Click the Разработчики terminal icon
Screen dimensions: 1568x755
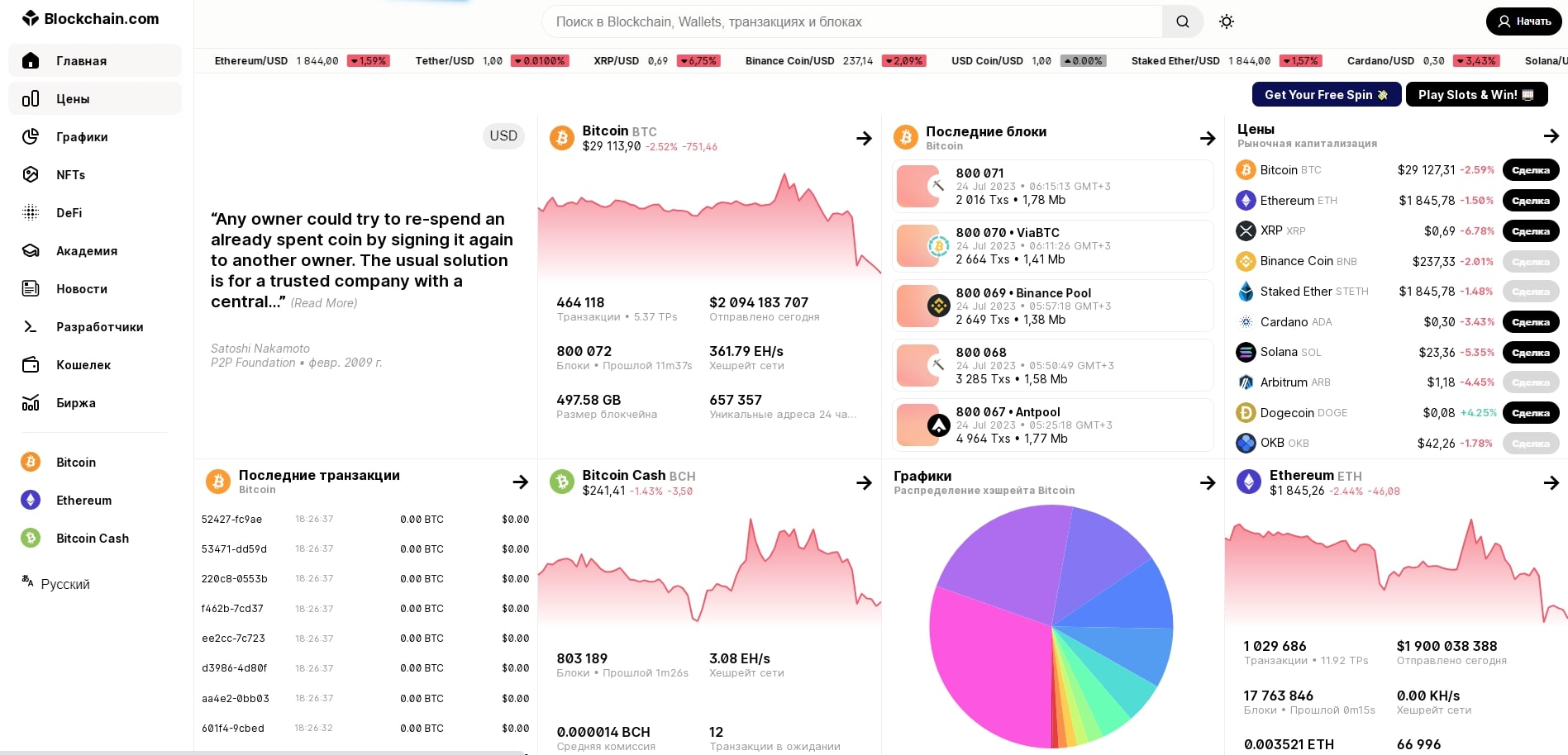tap(31, 326)
